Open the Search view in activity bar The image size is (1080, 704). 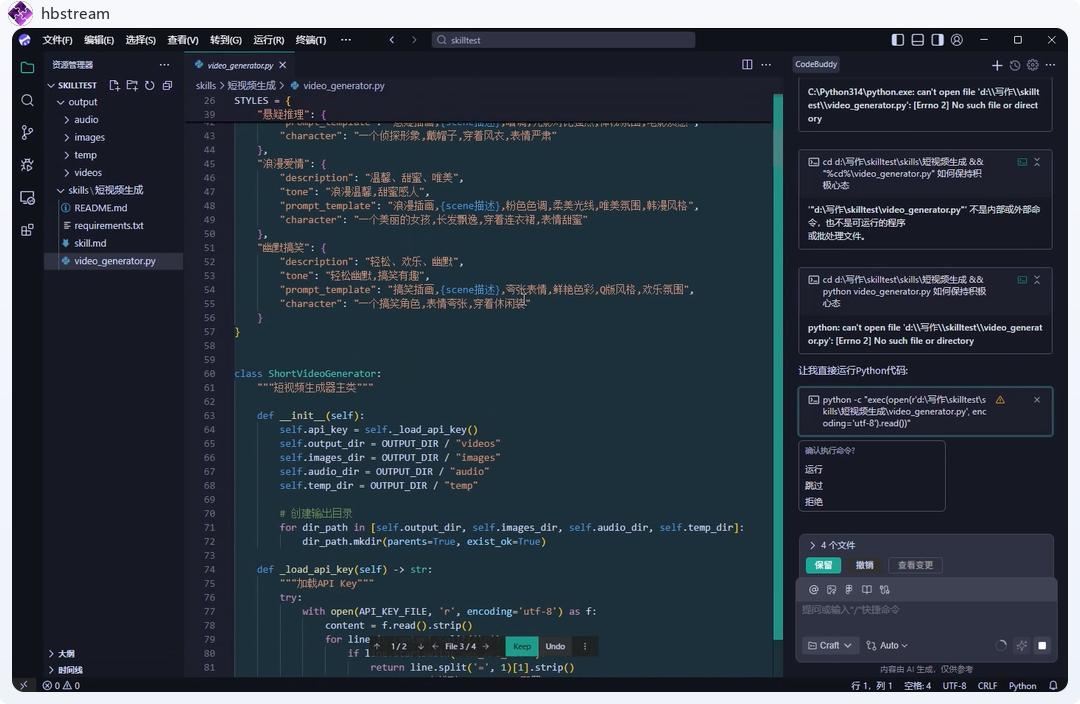28,101
